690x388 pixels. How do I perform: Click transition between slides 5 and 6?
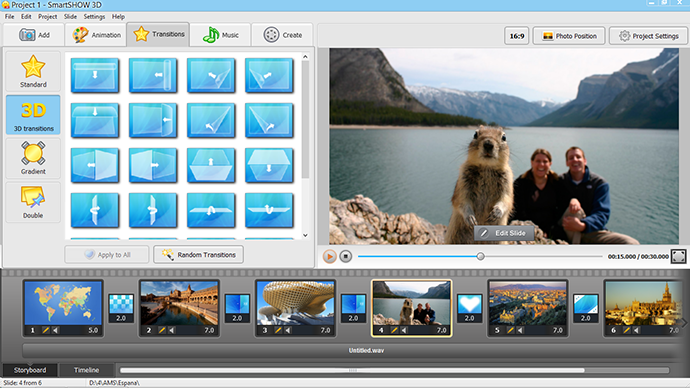586,307
